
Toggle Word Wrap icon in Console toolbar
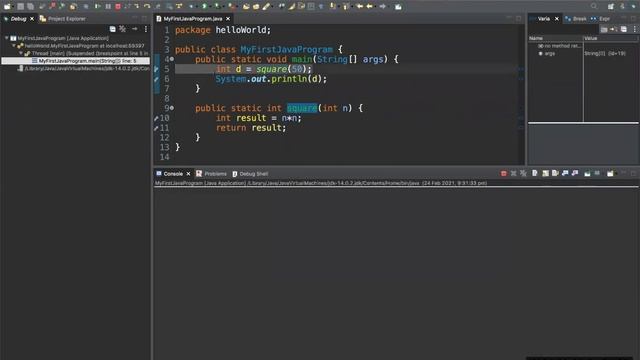pyautogui.click(x=555, y=173)
